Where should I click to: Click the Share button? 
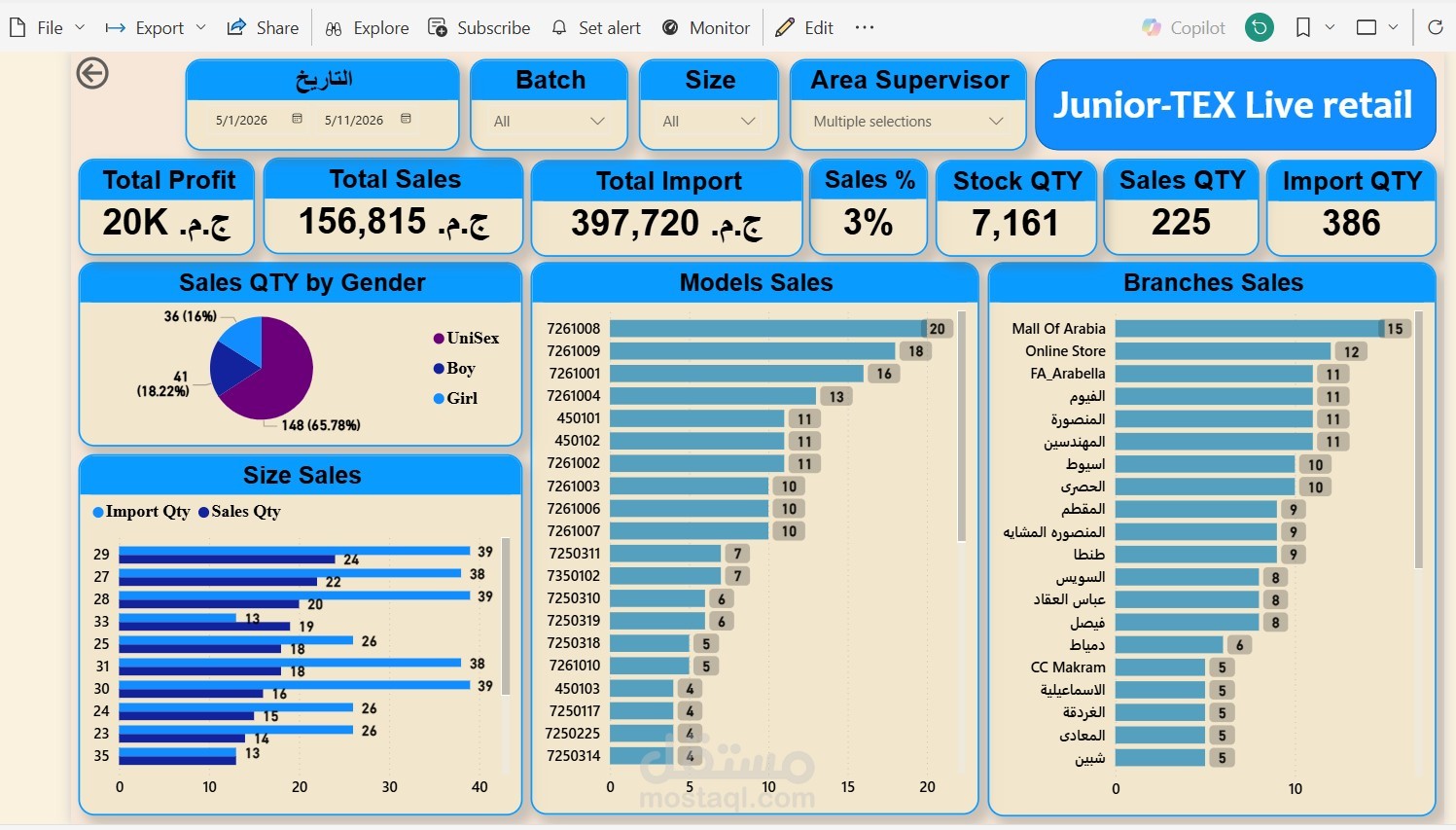(x=263, y=28)
